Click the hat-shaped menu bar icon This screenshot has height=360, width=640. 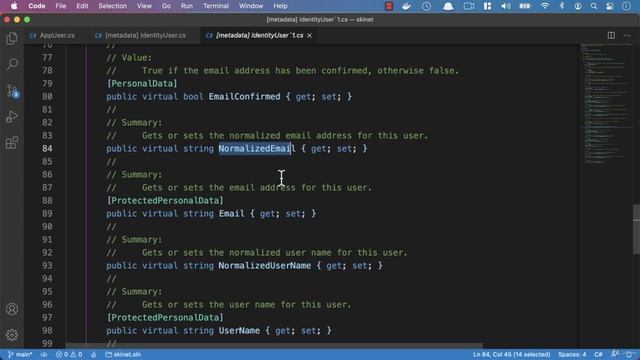point(448,6)
